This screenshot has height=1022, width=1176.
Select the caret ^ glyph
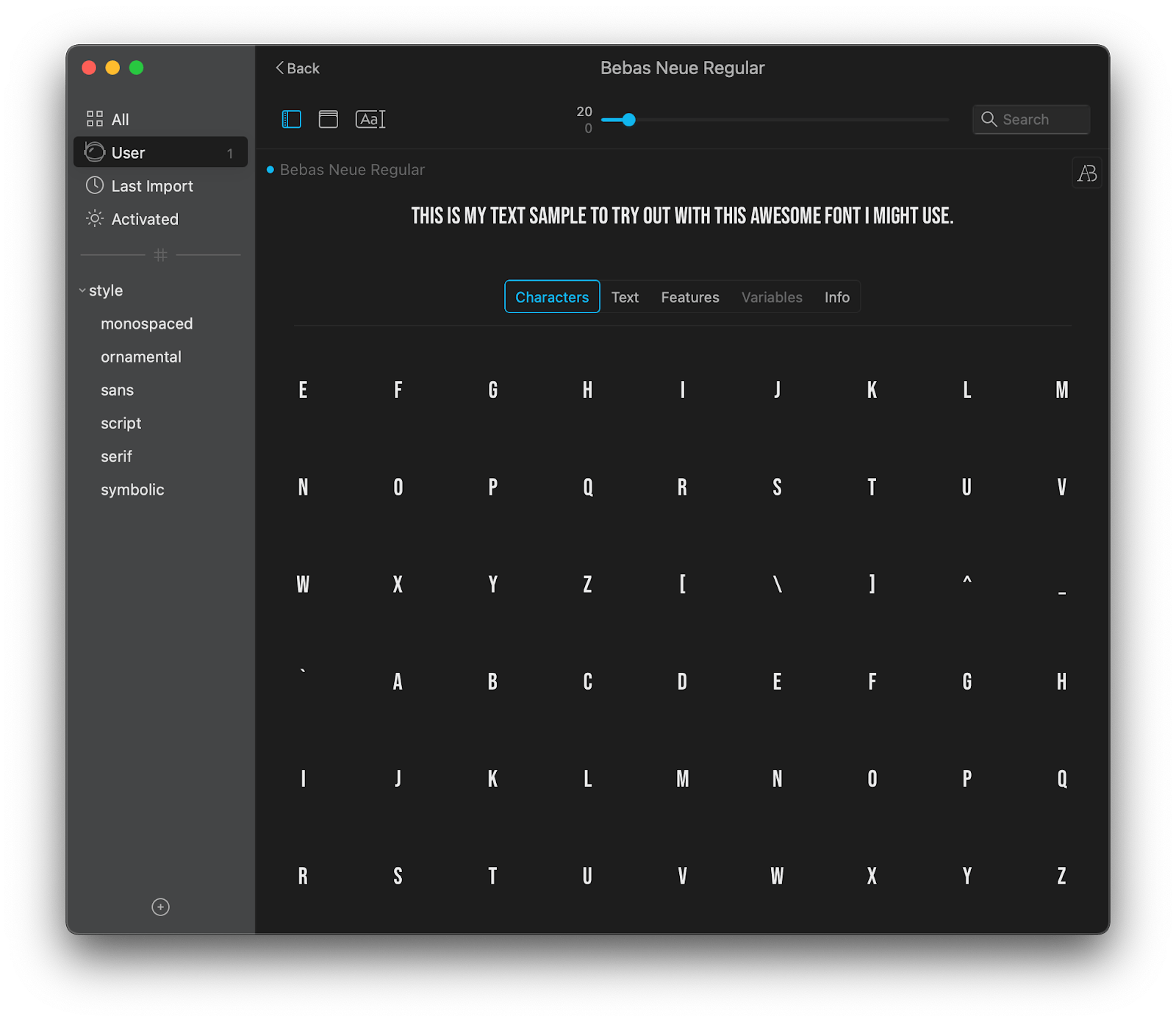pos(967,581)
